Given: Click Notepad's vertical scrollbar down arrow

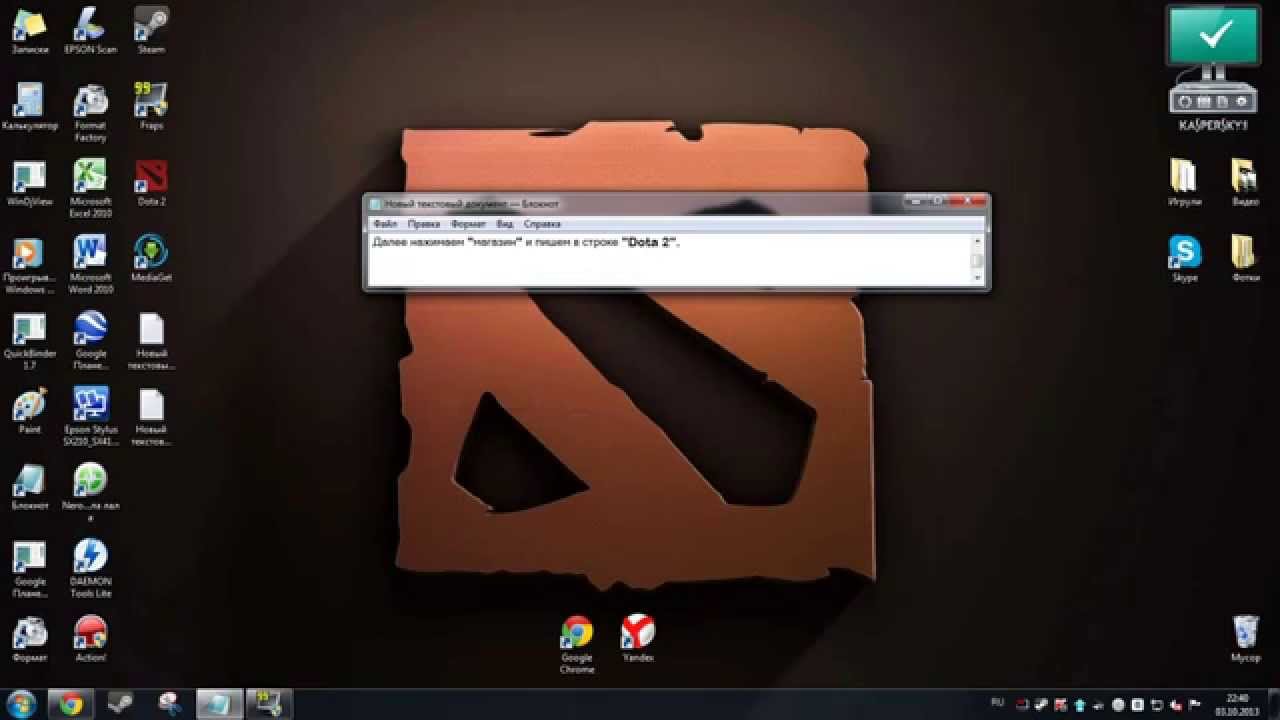Looking at the screenshot, I should pos(978,279).
